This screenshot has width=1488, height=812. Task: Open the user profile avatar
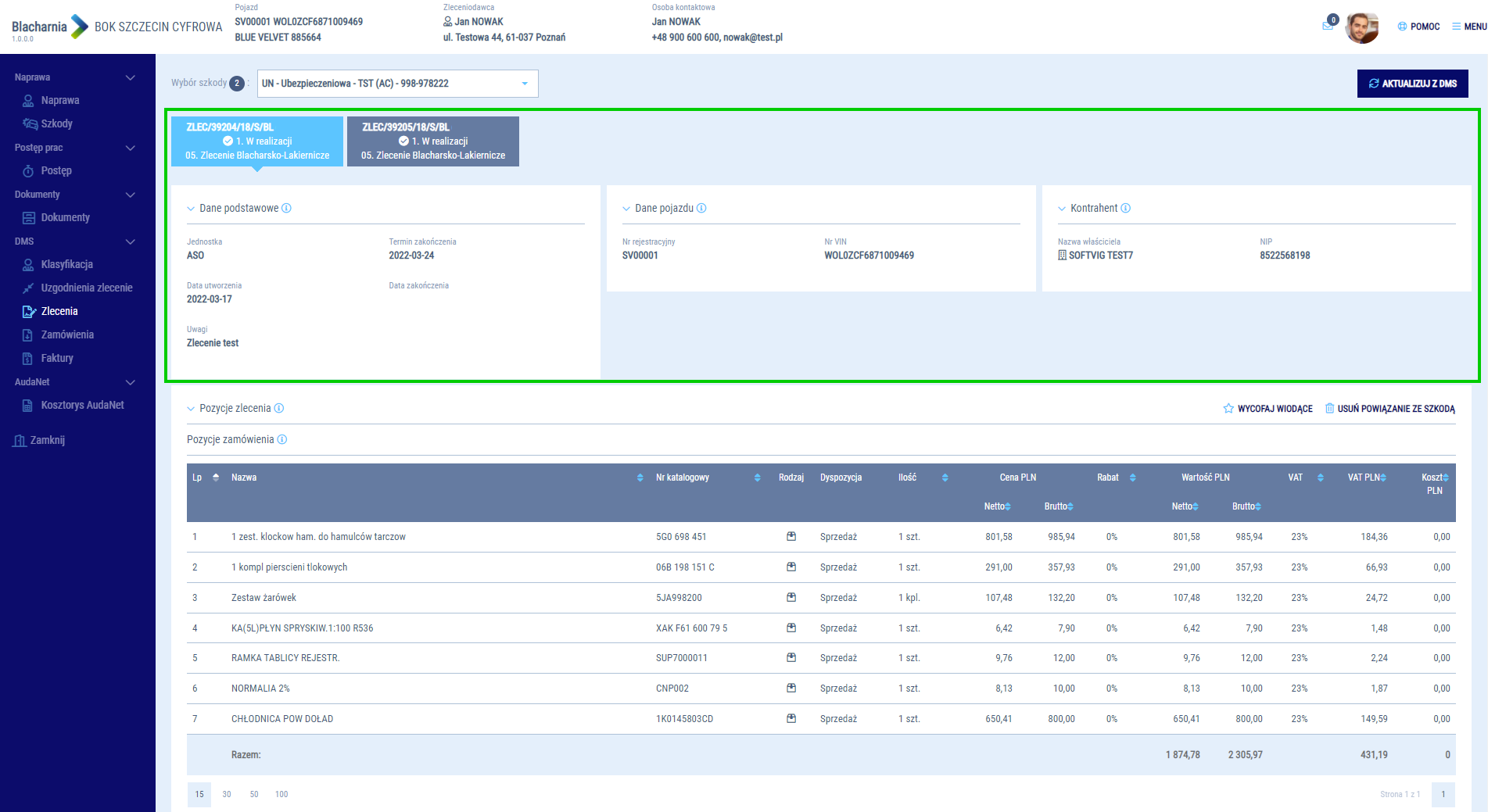pos(1361,27)
